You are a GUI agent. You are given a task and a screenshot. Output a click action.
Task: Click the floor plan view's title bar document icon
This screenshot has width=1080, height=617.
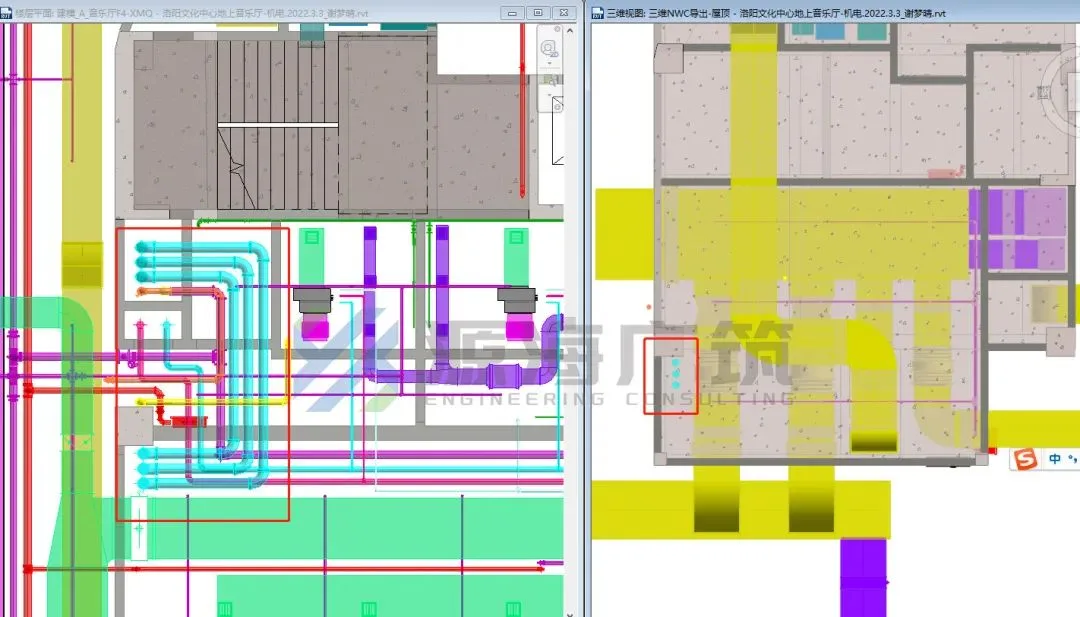pyautogui.click(x=6, y=12)
